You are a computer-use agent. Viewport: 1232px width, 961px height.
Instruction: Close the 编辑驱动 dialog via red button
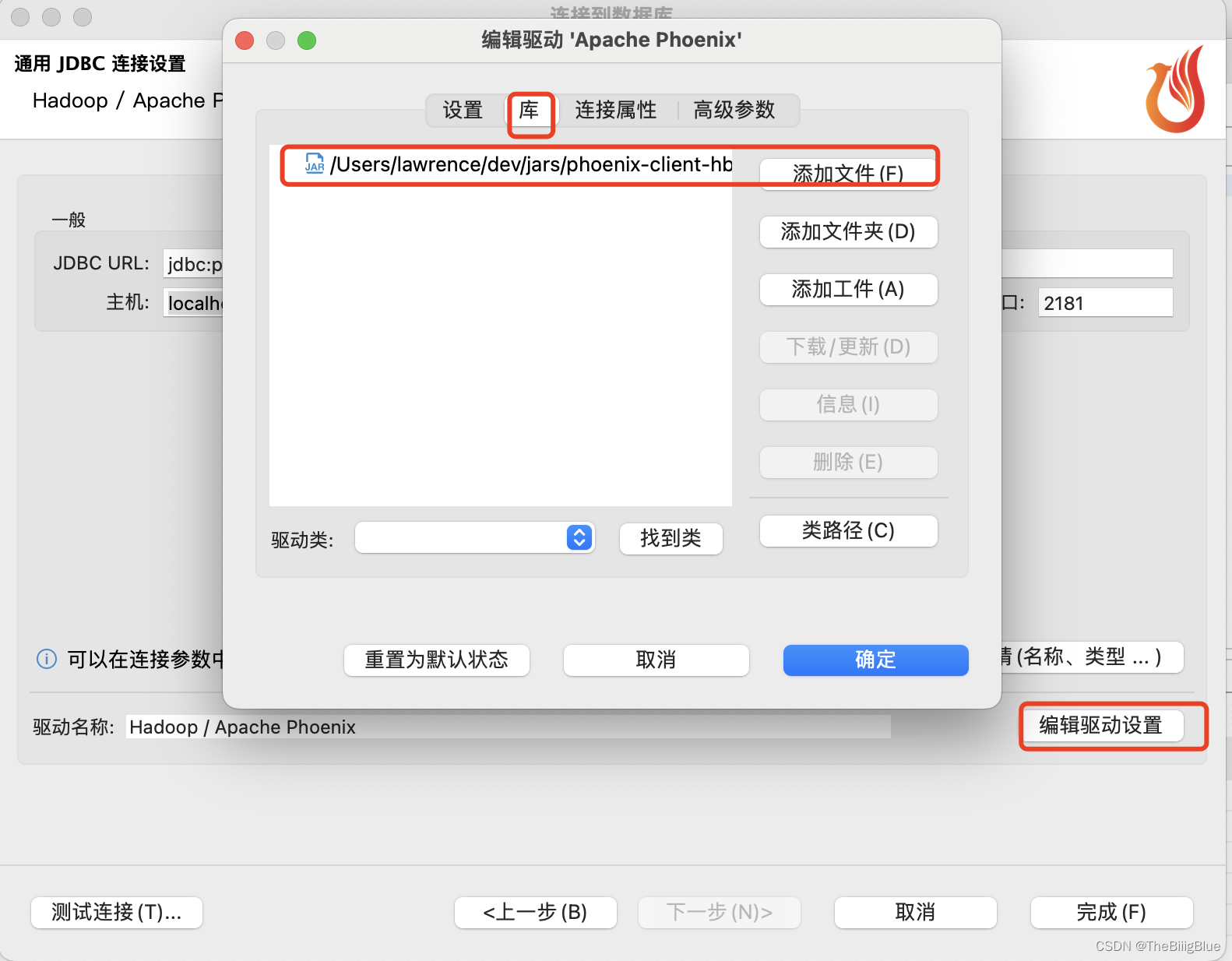click(x=245, y=40)
